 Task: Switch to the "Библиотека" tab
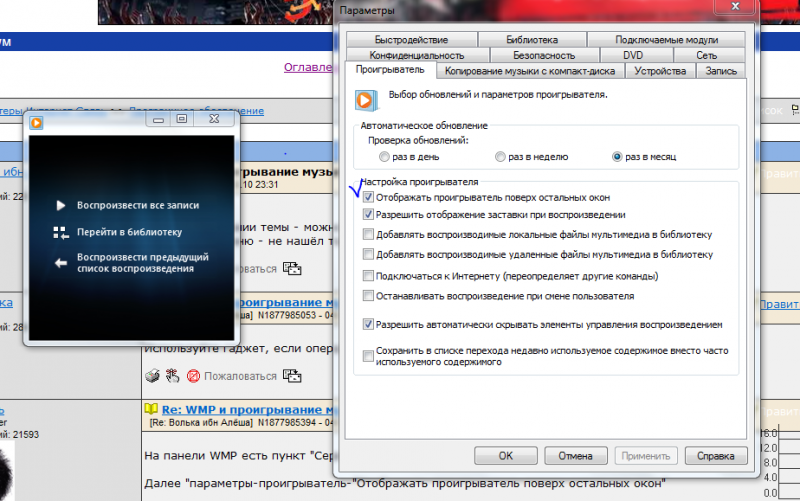pos(532,40)
